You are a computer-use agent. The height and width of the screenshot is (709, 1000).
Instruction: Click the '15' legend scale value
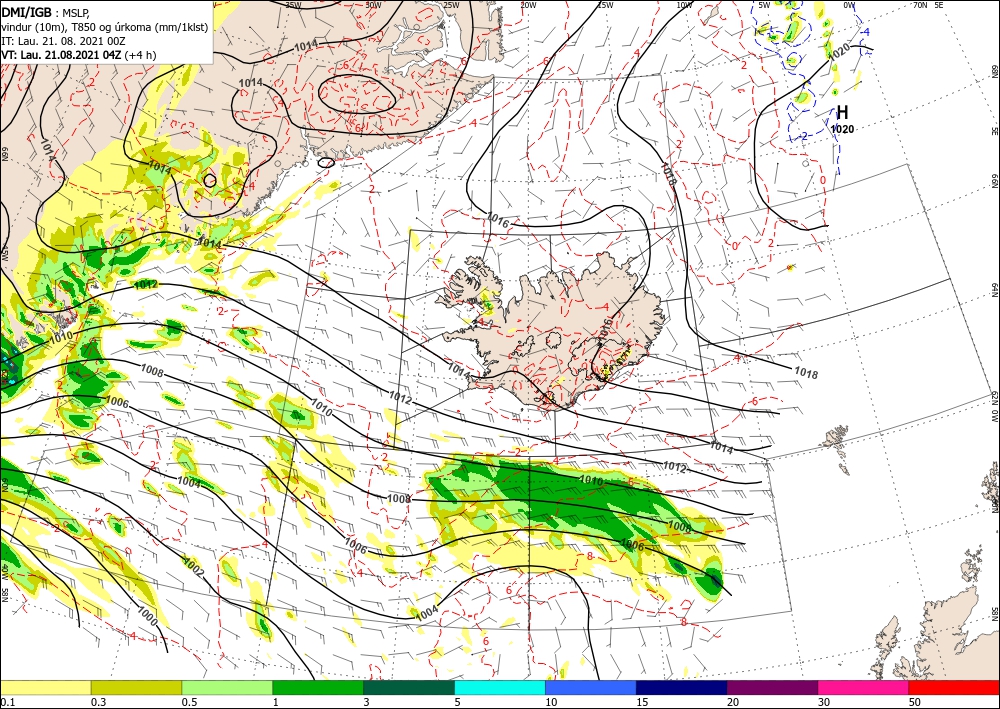point(642,702)
